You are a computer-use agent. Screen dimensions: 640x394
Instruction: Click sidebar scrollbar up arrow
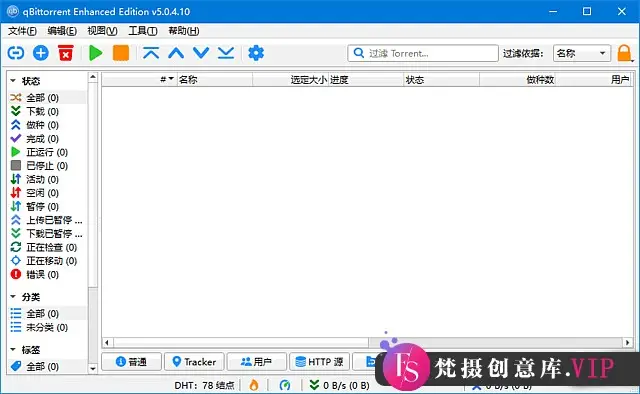(93, 77)
